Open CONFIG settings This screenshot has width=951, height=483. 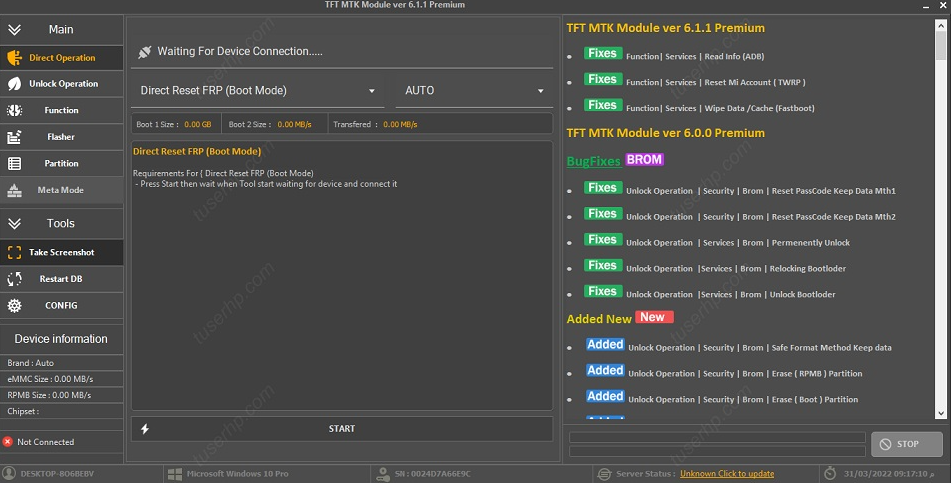[x=61, y=305]
